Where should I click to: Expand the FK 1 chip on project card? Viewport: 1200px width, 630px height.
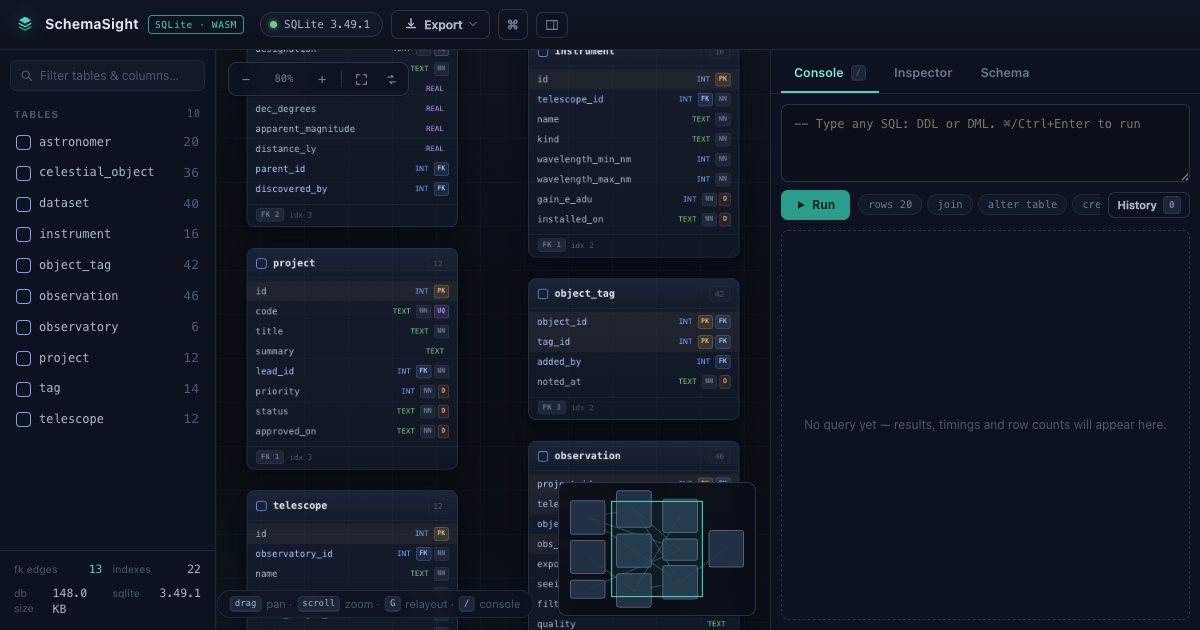tap(270, 457)
